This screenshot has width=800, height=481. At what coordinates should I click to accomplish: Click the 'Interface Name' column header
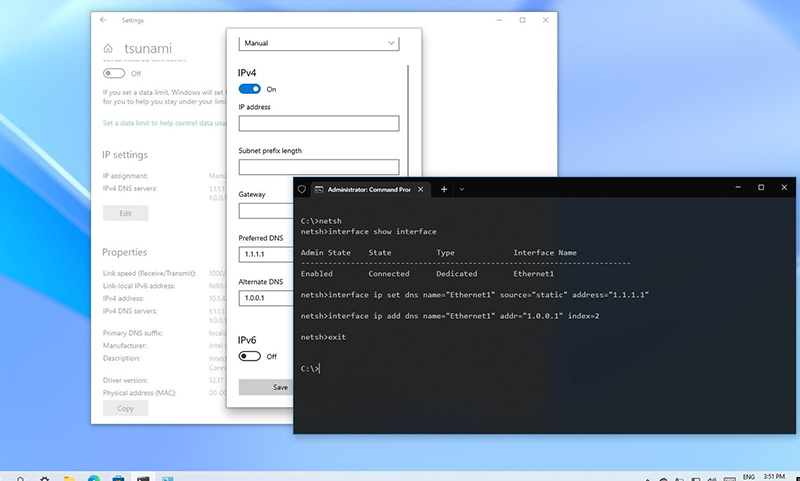(x=544, y=252)
